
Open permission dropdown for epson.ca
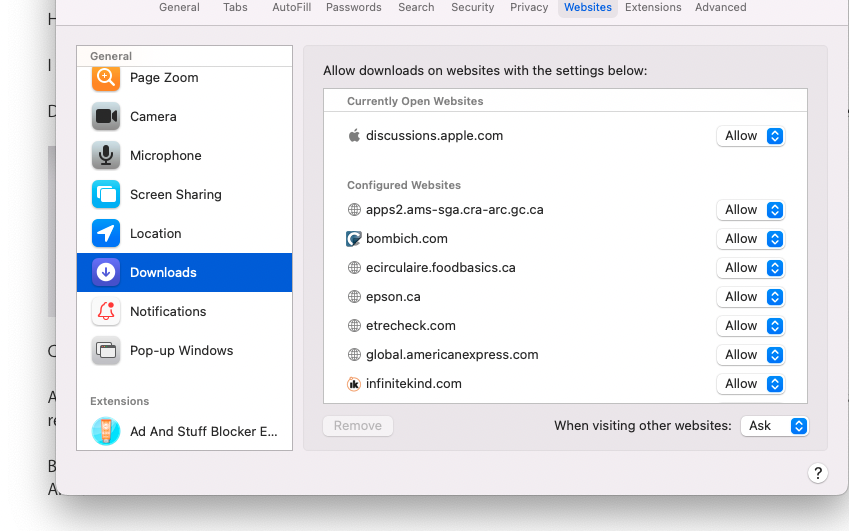coord(750,297)
